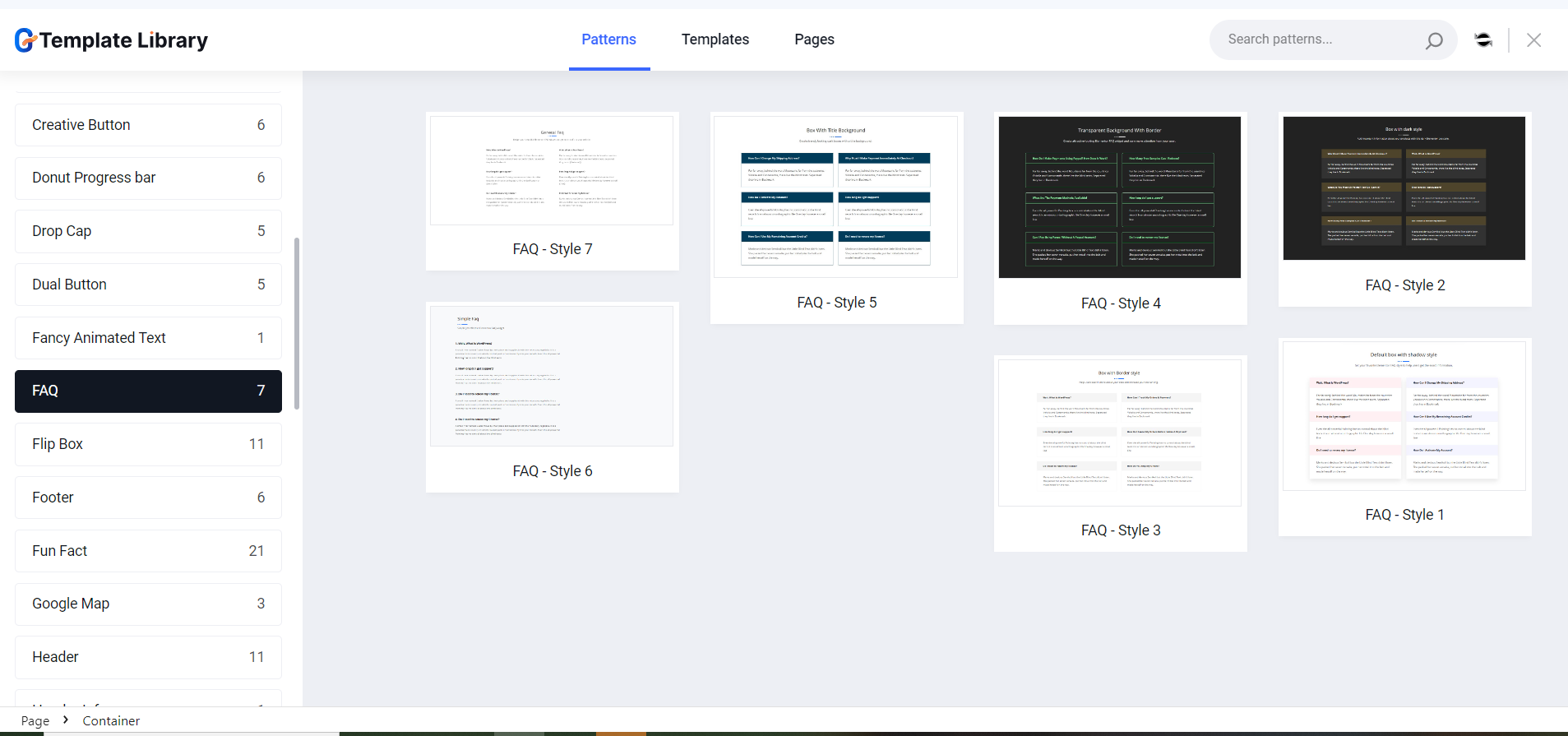Click the category list scrollbar
The image size is (1568, 736).
297,322
